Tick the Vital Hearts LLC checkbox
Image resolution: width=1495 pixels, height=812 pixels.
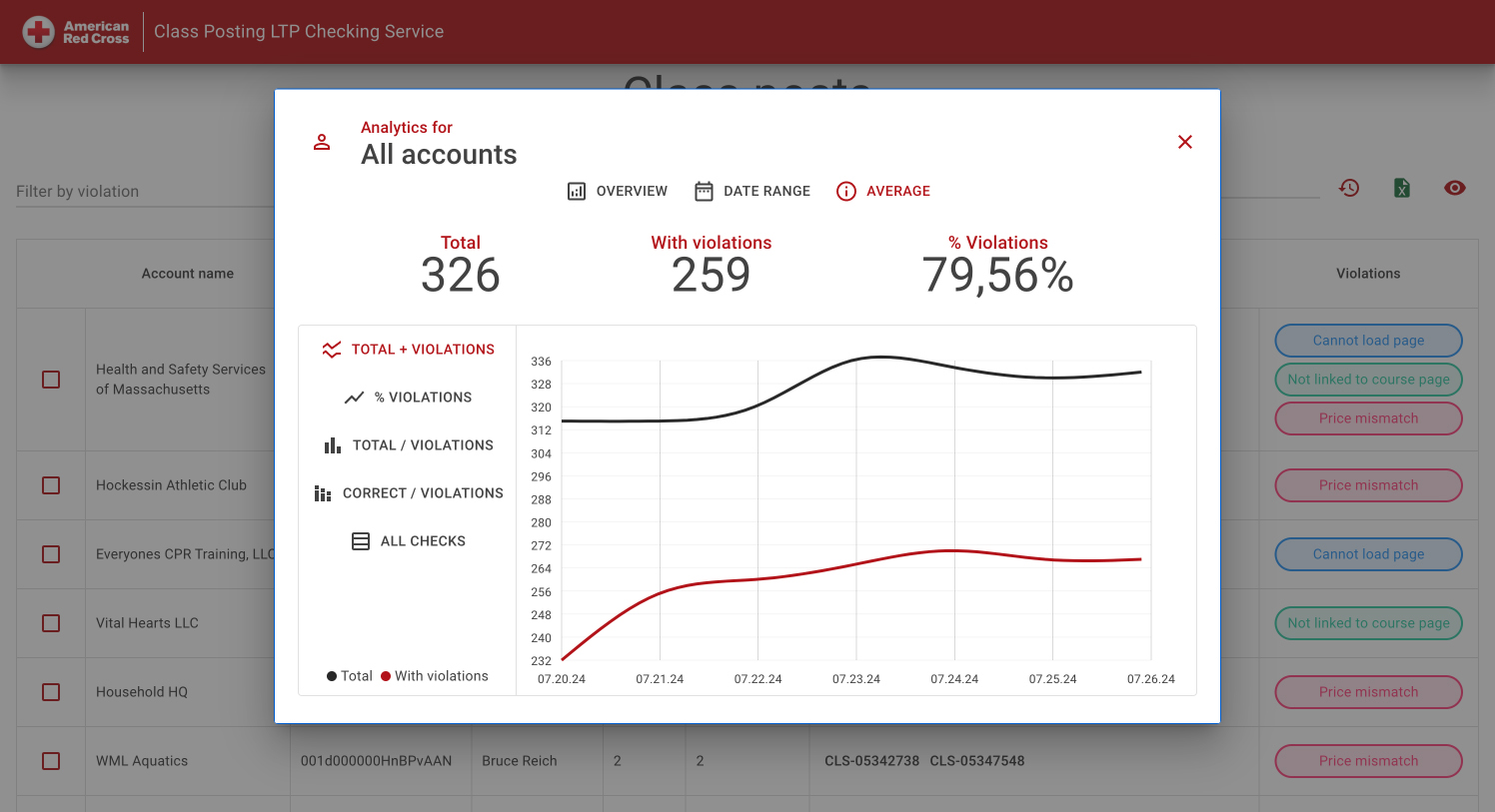point(51,623)
